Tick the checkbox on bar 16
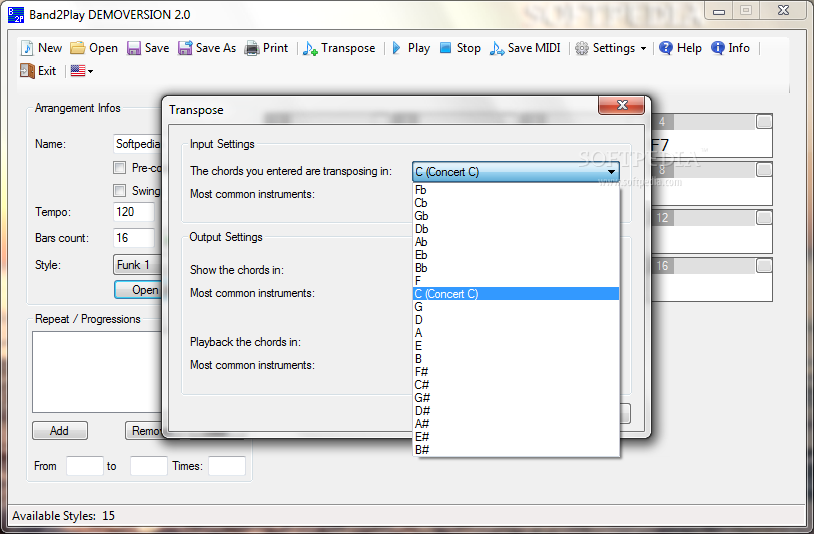Image resolution: width=814 pixels, height=534 pixels. tap(764, 266)
